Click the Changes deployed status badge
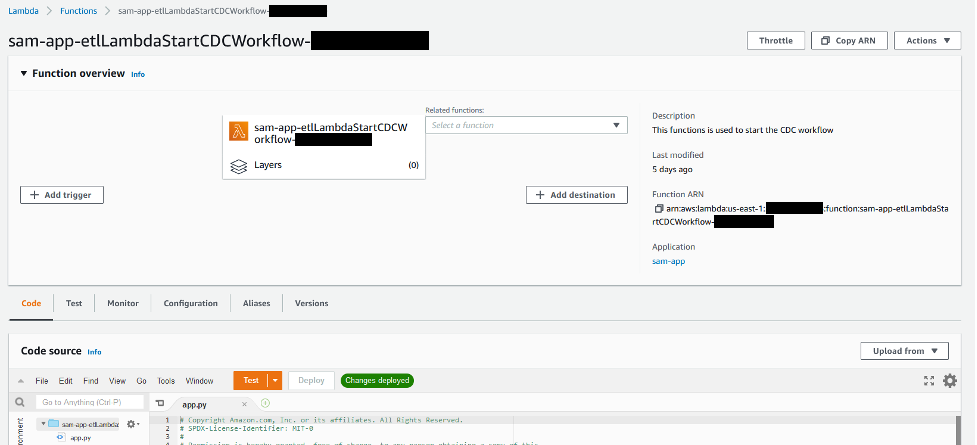977x445 pixels. tap(377, 381)
